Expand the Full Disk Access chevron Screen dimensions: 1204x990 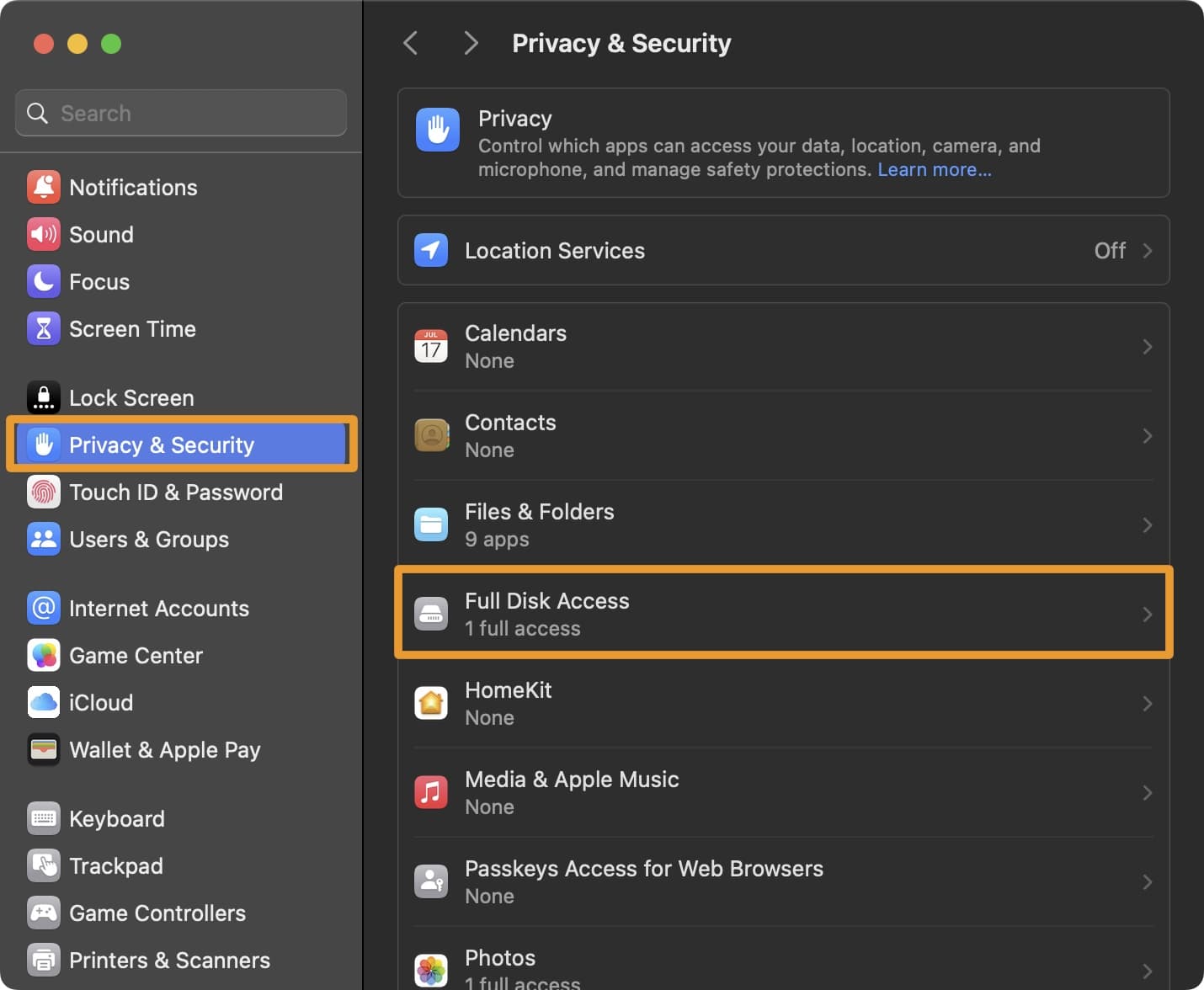click(x=1147, y=615)
